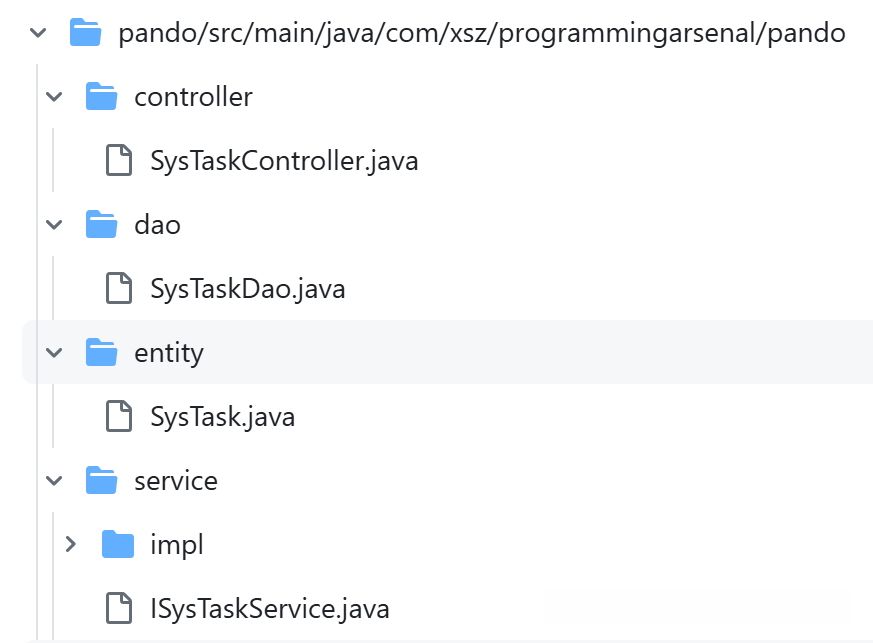Click the folder icon next to controller
873x643 pixels.
[x=101, y=96]
